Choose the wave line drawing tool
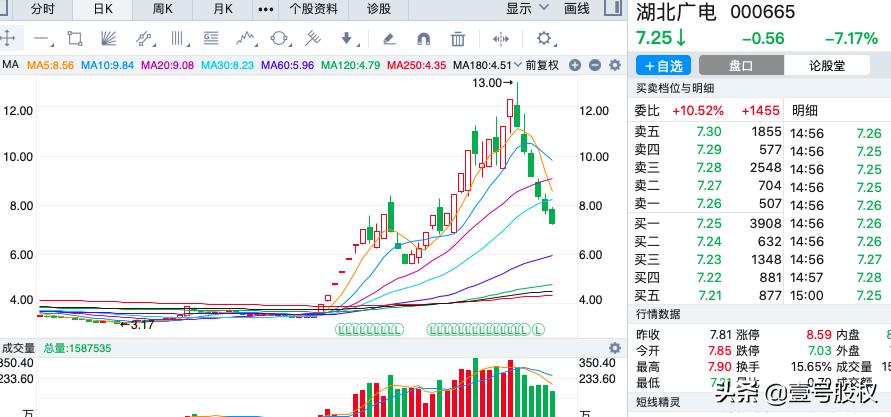 pyautogui.click(x=245, y=39)
